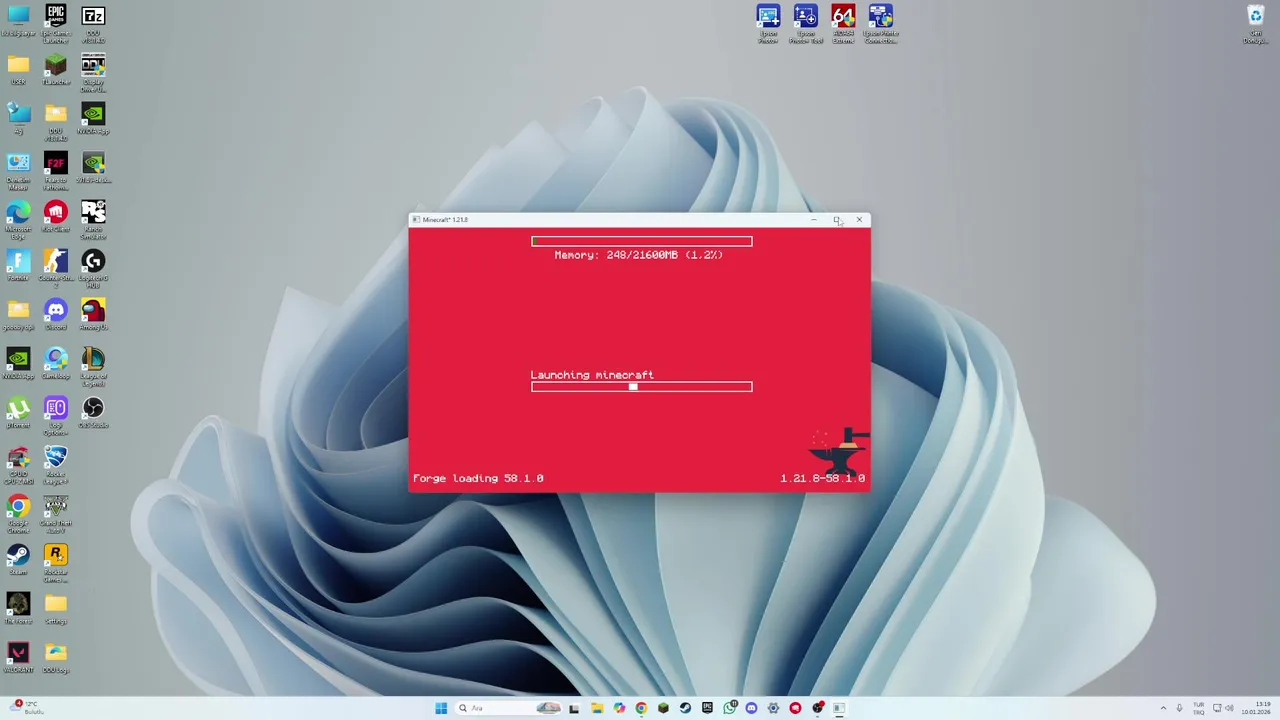Select the Ranch Simulator desktop shortcut
Screen dimensions: 1280x720
93,219
